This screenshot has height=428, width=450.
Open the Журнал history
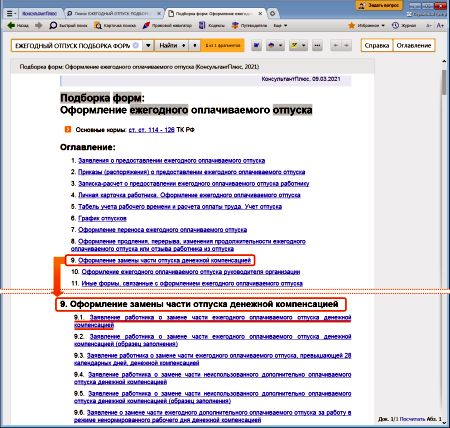point(404,25)
